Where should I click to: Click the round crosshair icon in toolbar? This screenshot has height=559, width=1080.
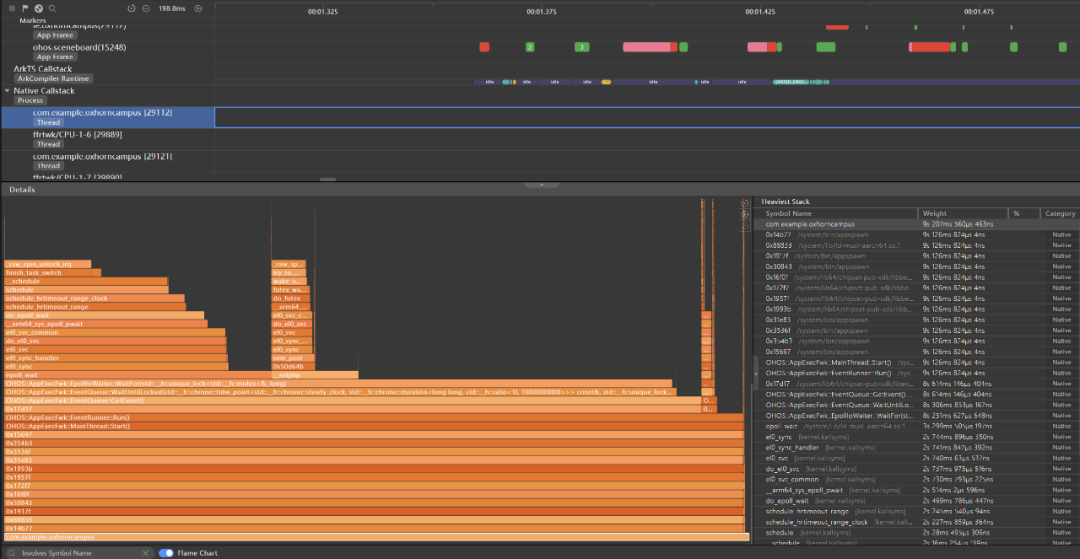(x=39, y=8)
